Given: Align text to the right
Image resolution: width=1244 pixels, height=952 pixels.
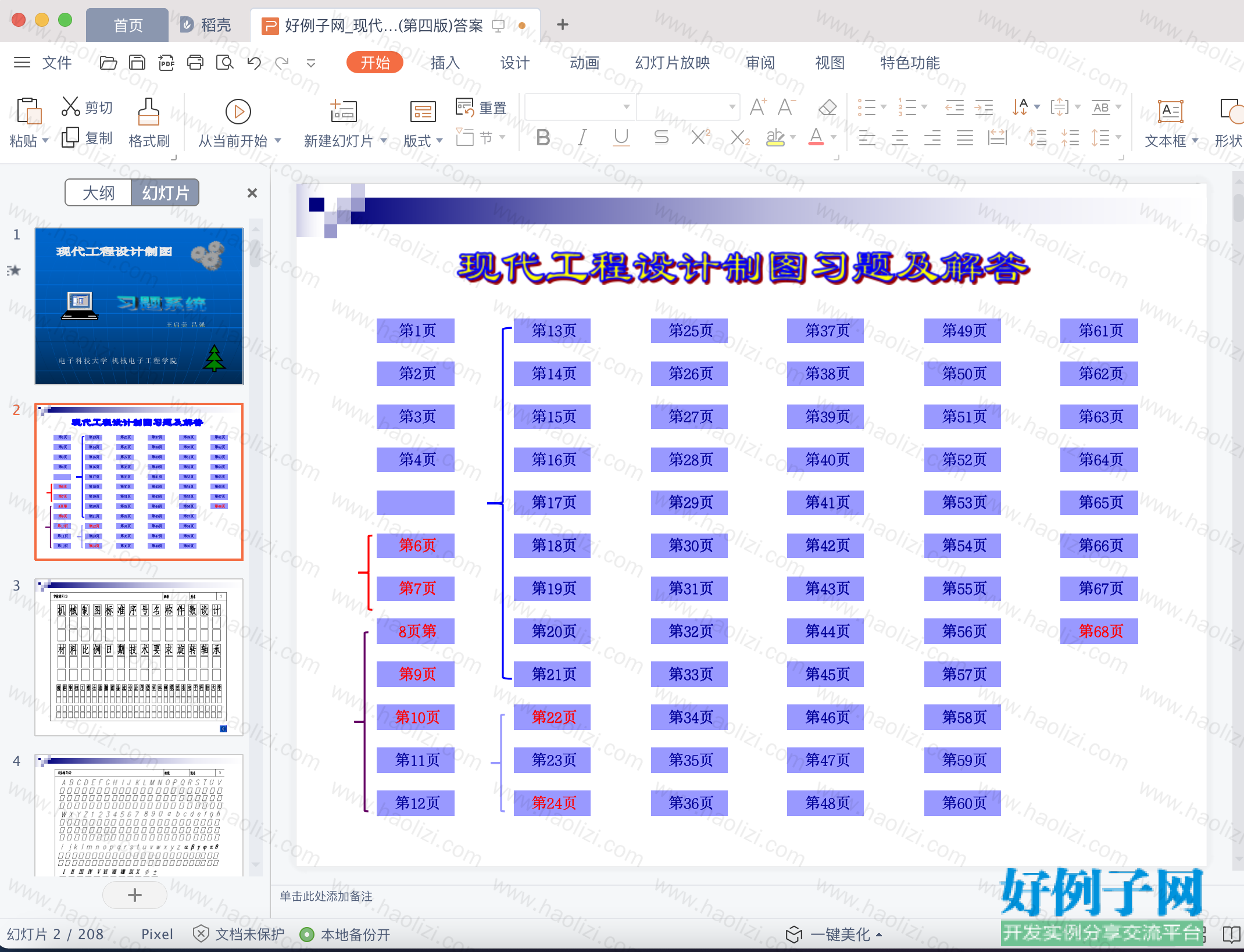Looking at the screenshot, I should click(932, 138).
